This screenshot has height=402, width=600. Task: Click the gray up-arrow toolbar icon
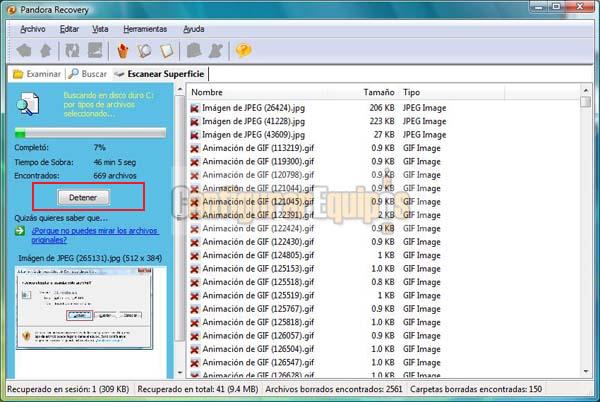(46, 50)
